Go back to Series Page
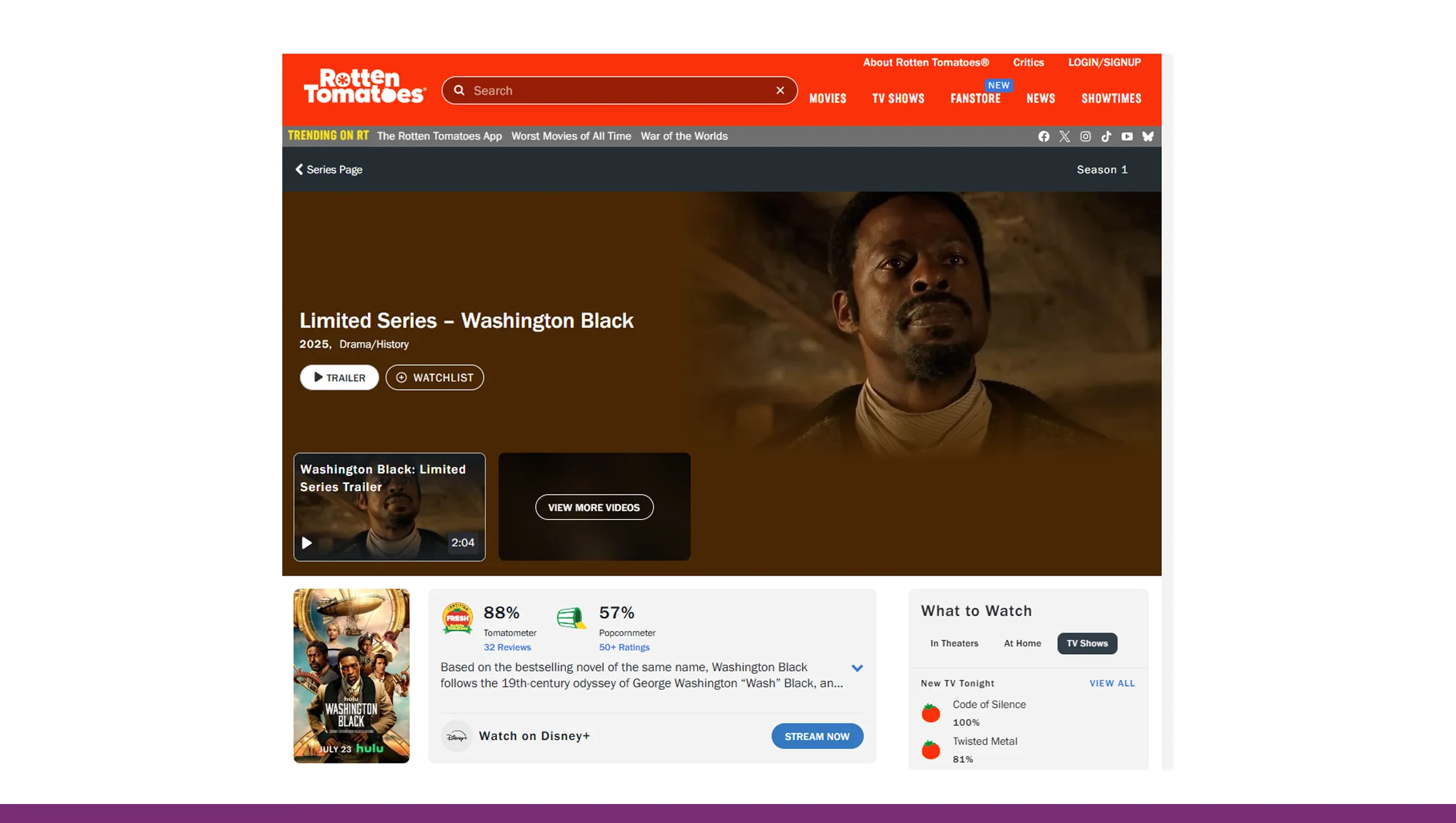Screen dimensions: 1456x823 pos(329,170)
